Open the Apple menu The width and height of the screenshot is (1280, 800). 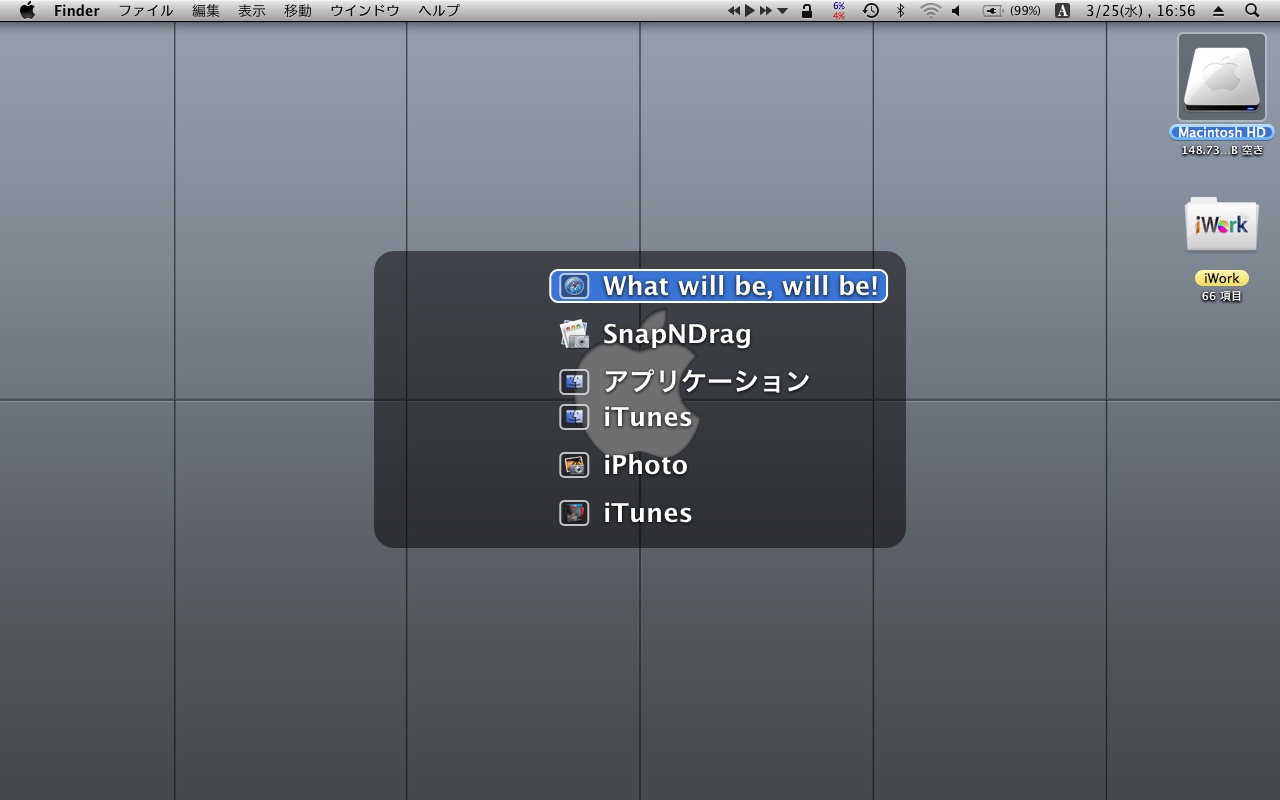pos(27,10)
